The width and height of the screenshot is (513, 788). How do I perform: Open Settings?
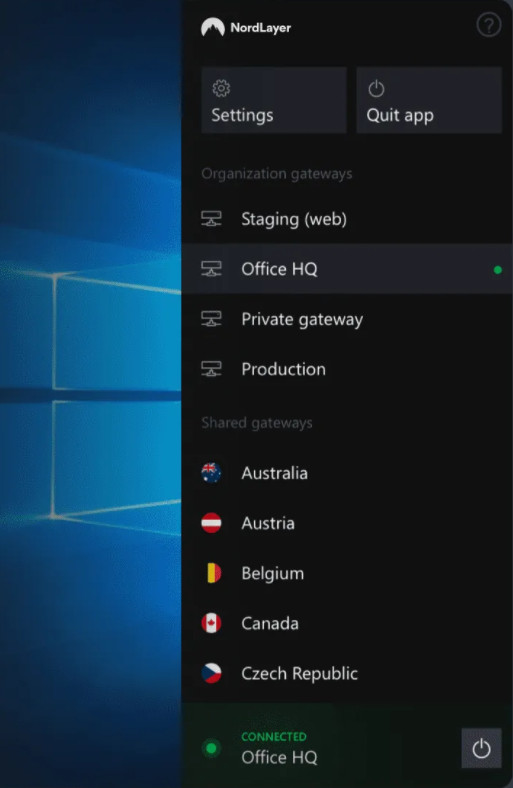(x=274, y=100)
